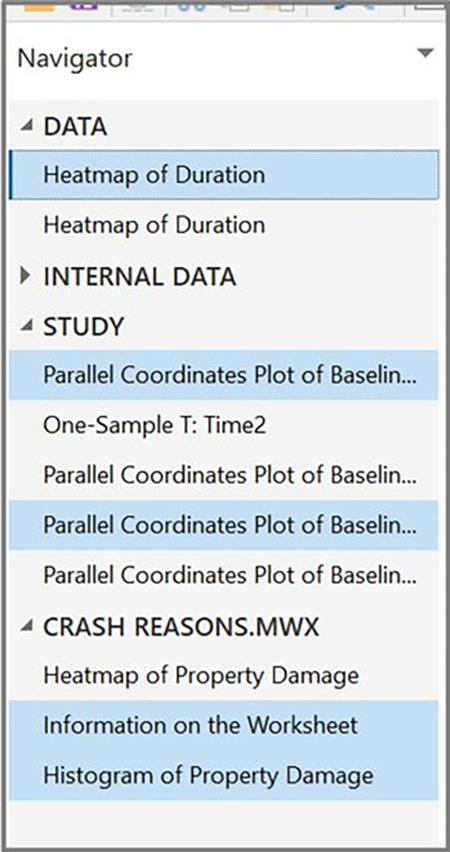
Task: Open Information on the Worksheet
Action: point(224,725)
